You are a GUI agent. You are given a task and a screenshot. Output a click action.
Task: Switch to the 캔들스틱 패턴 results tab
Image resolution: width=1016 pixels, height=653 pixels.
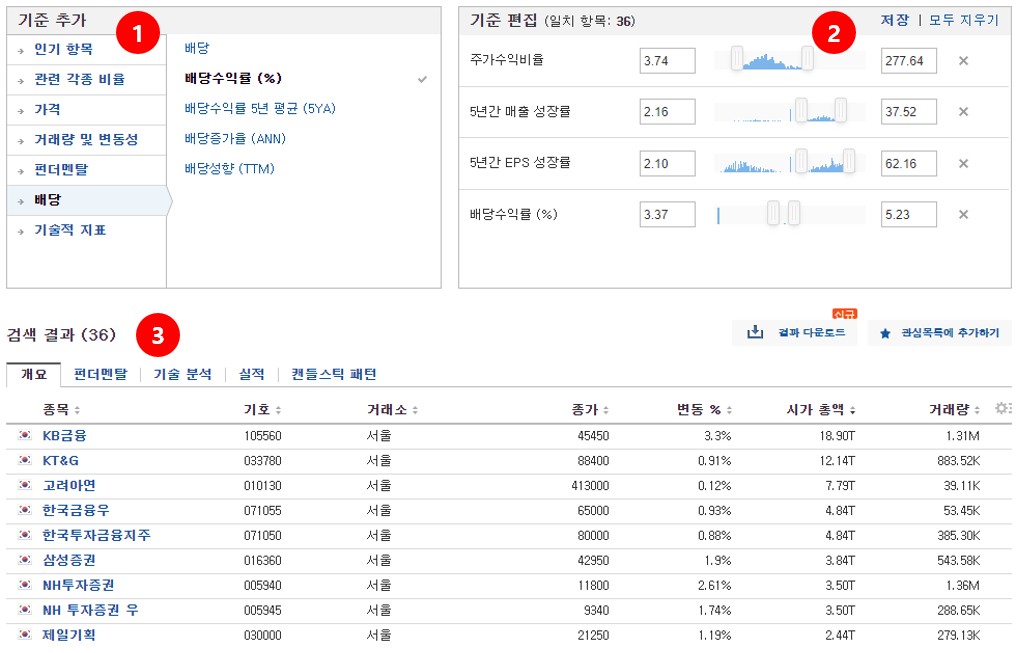[334, 374]
